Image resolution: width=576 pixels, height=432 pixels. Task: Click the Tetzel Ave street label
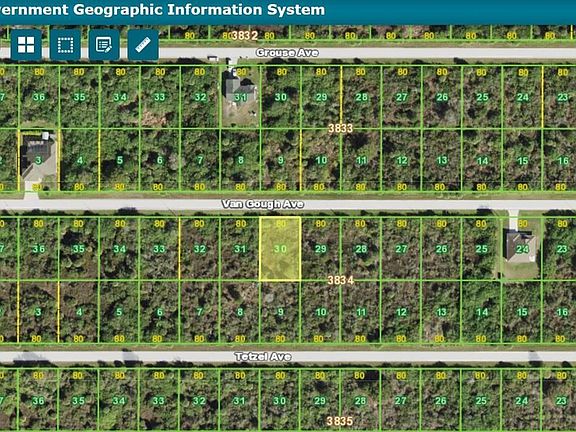[263, 357]
